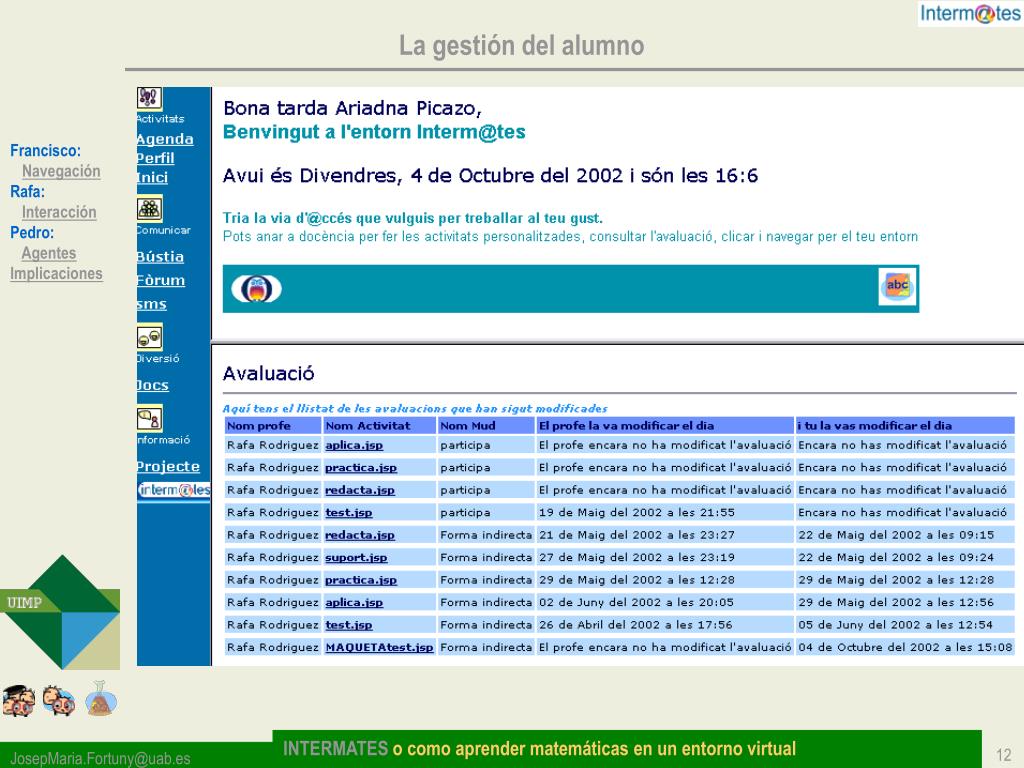Click the flask icon at bottom left
The image size is (1024, 768).
coord(101,698)
